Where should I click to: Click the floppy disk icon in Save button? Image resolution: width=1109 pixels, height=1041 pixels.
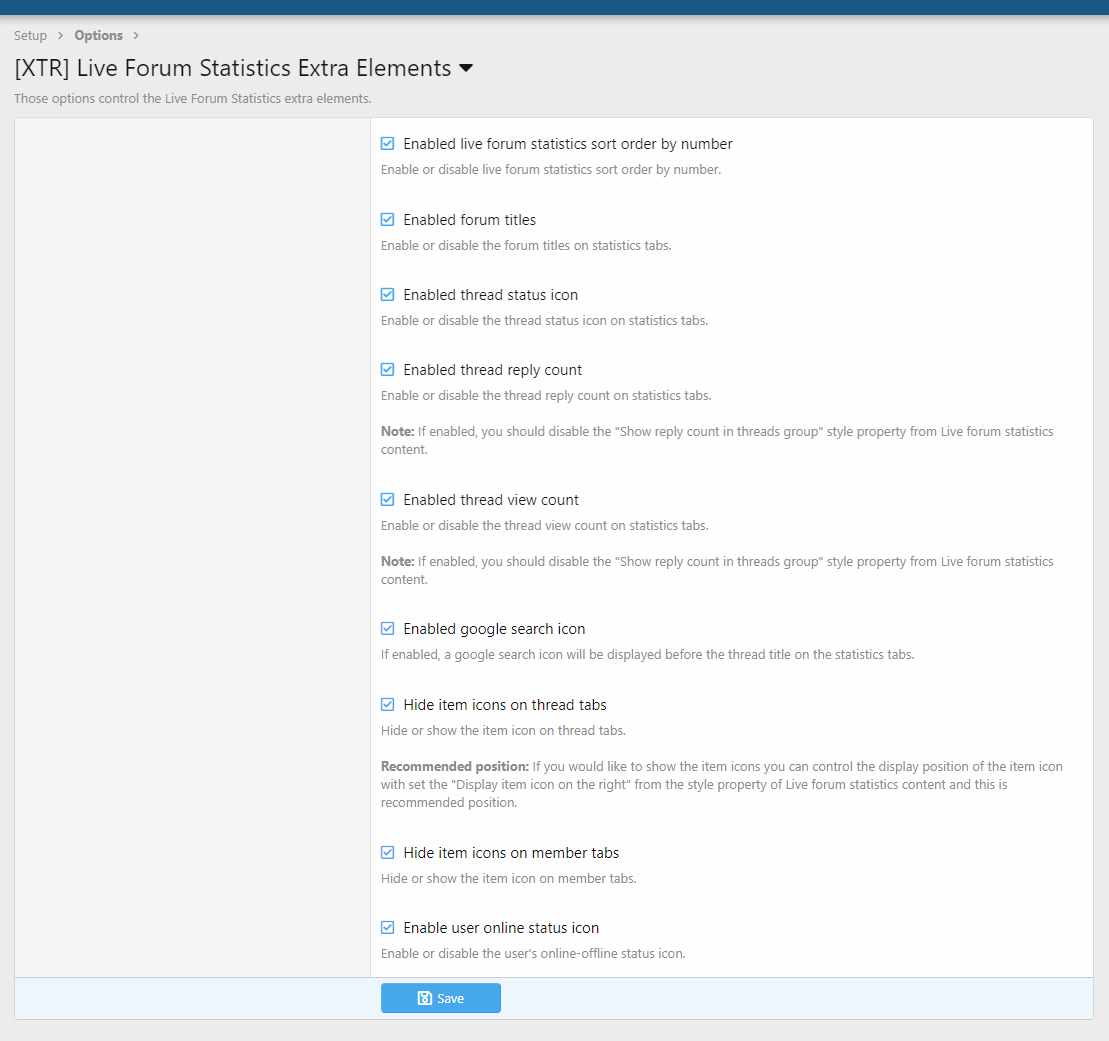click(424, 998)
